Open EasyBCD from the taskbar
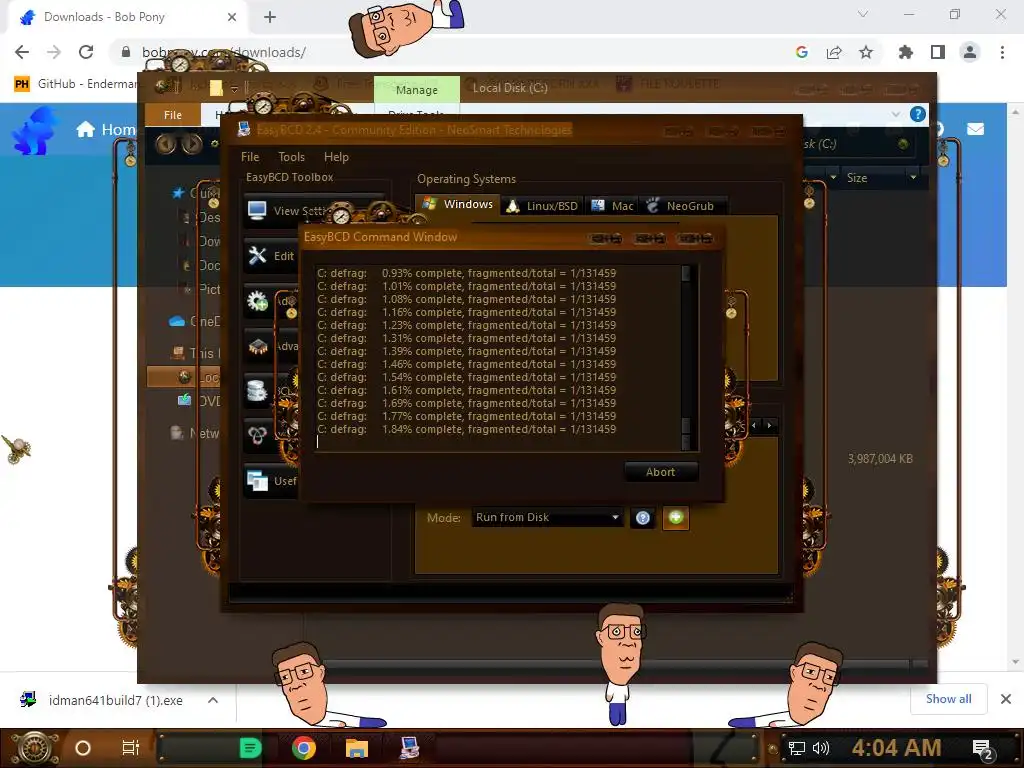Image resolution: width=1024 pixels, height=768 pixels. tap(409, 748)
